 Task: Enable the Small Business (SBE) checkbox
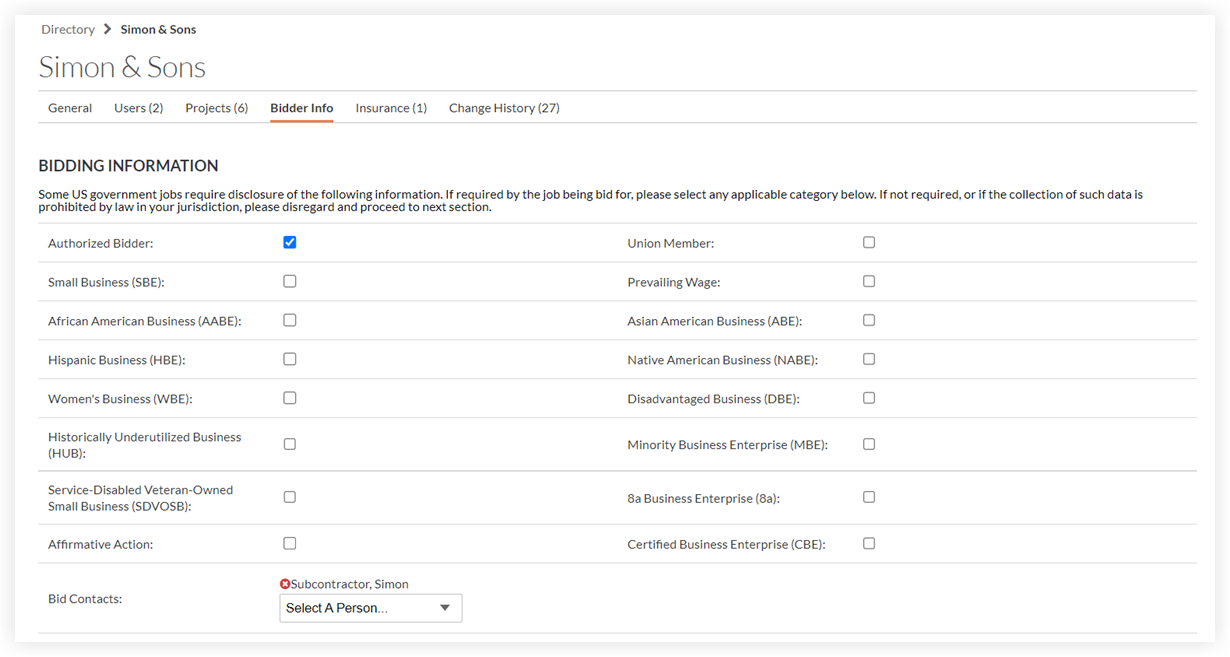click(x=290, y=281)
